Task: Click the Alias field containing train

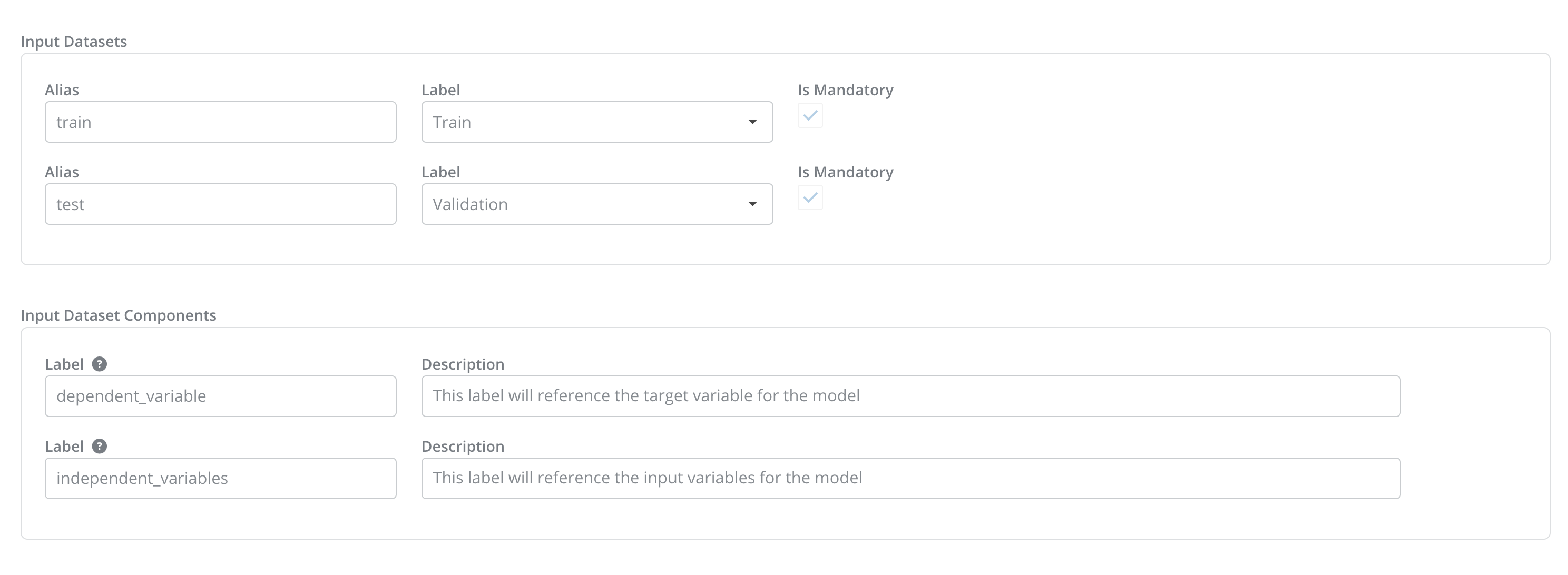Action: [x=220, y=122]
